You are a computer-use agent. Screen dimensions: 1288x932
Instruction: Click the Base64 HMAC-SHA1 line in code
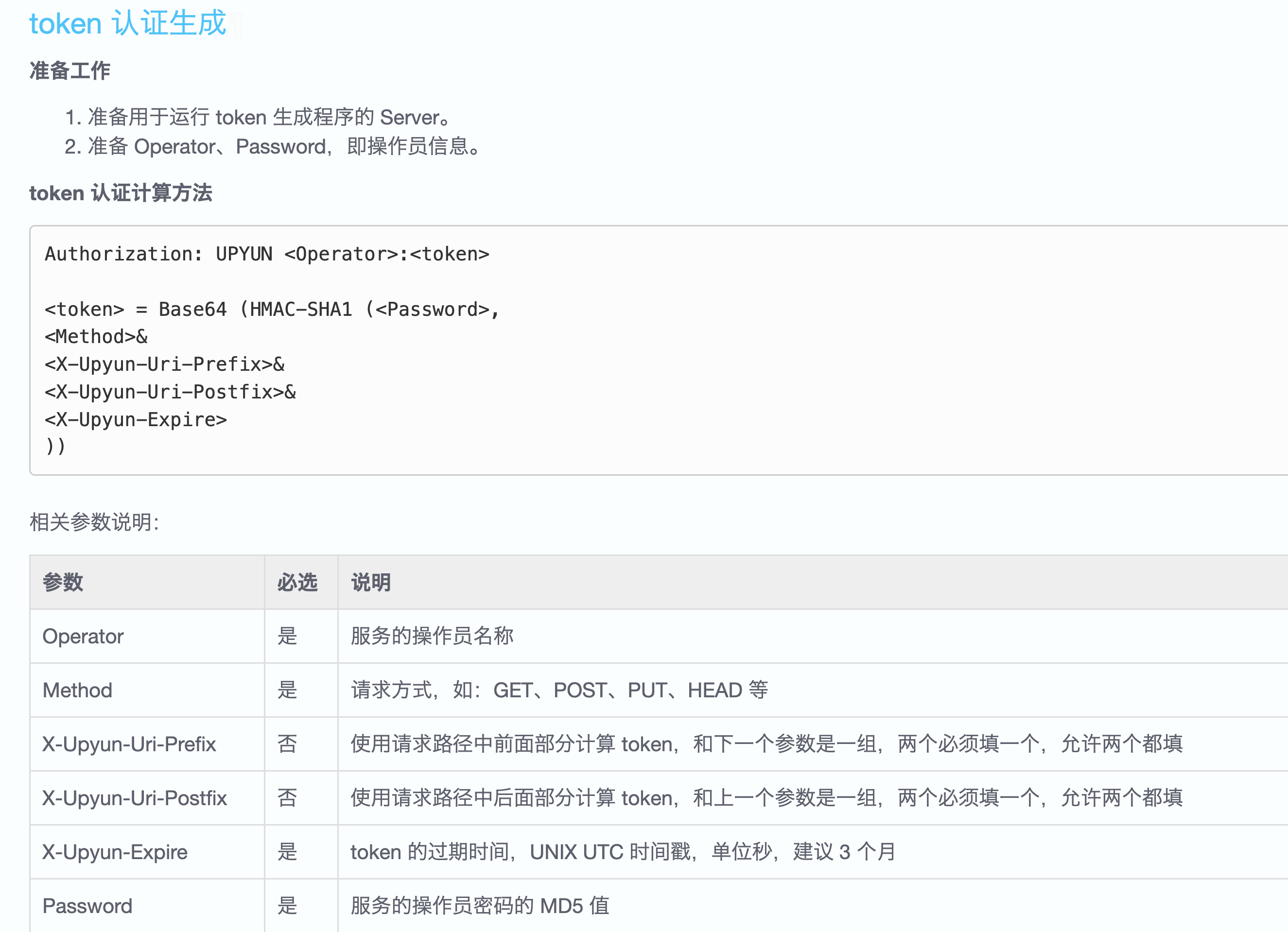pyautogui.click(x=272, y=310)
